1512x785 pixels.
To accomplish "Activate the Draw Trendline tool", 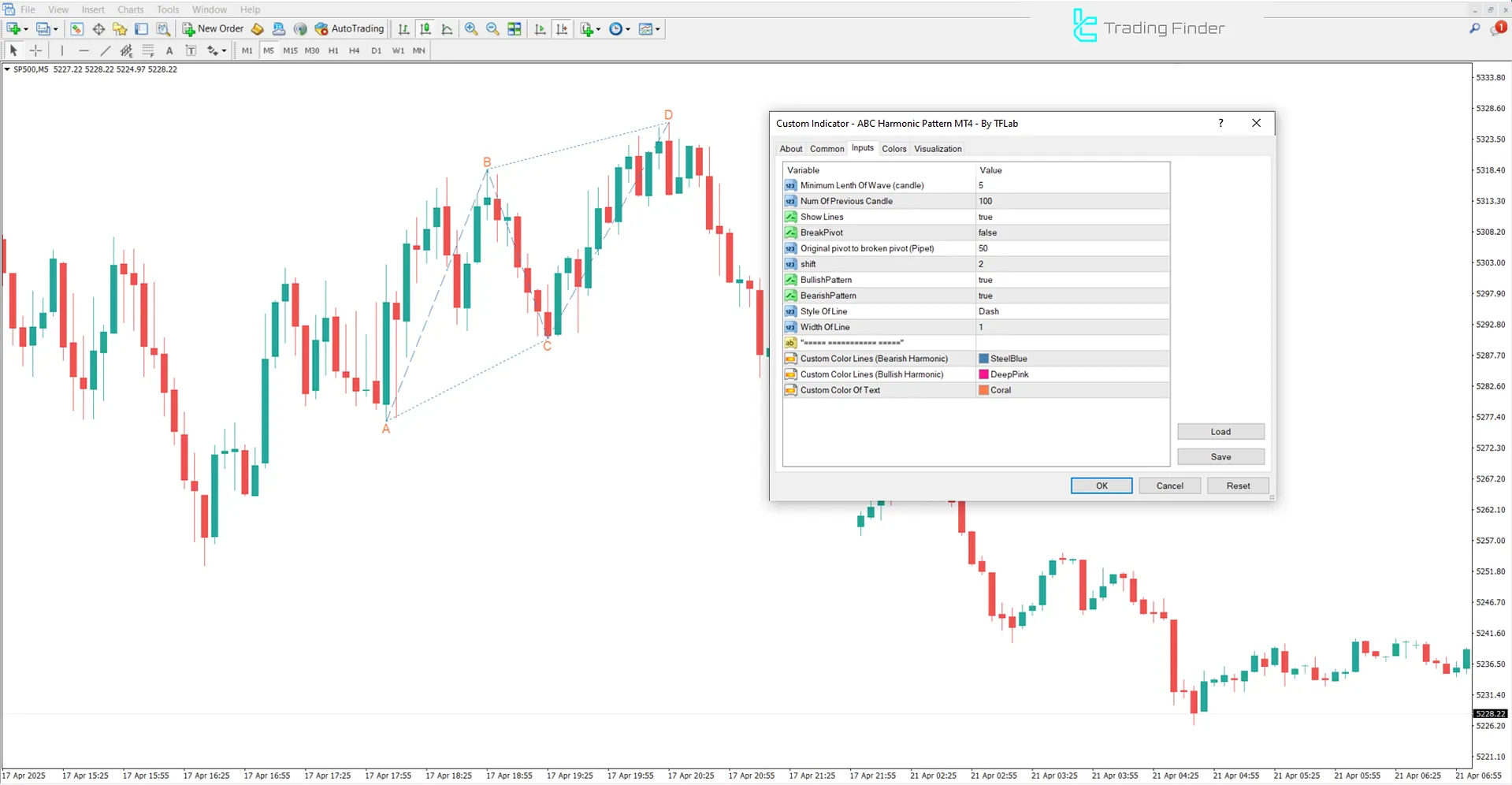I will [x=105, y=50].
